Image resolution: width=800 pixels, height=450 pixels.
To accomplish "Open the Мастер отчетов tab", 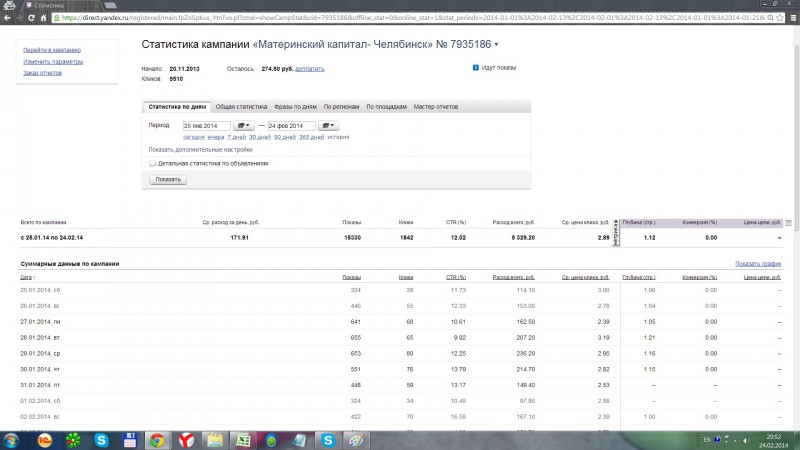I will pos(436,107).
